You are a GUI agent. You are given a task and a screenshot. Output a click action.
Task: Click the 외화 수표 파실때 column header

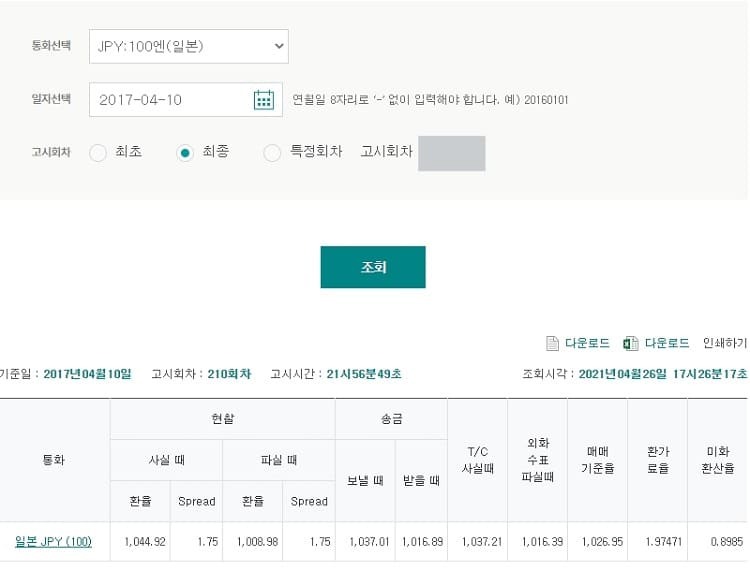[538, 460]
